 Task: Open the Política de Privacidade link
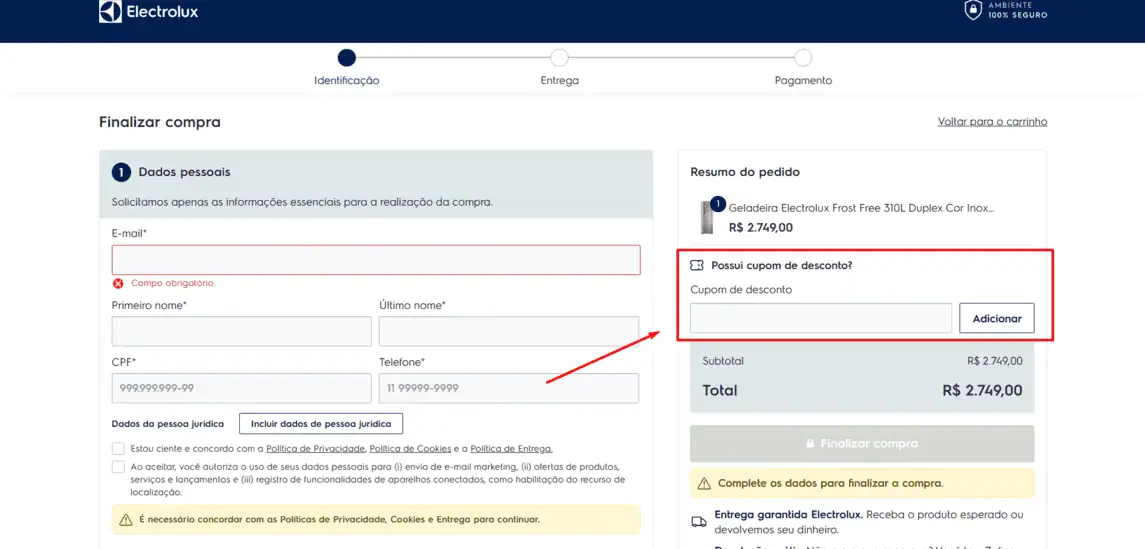[315, 449]
